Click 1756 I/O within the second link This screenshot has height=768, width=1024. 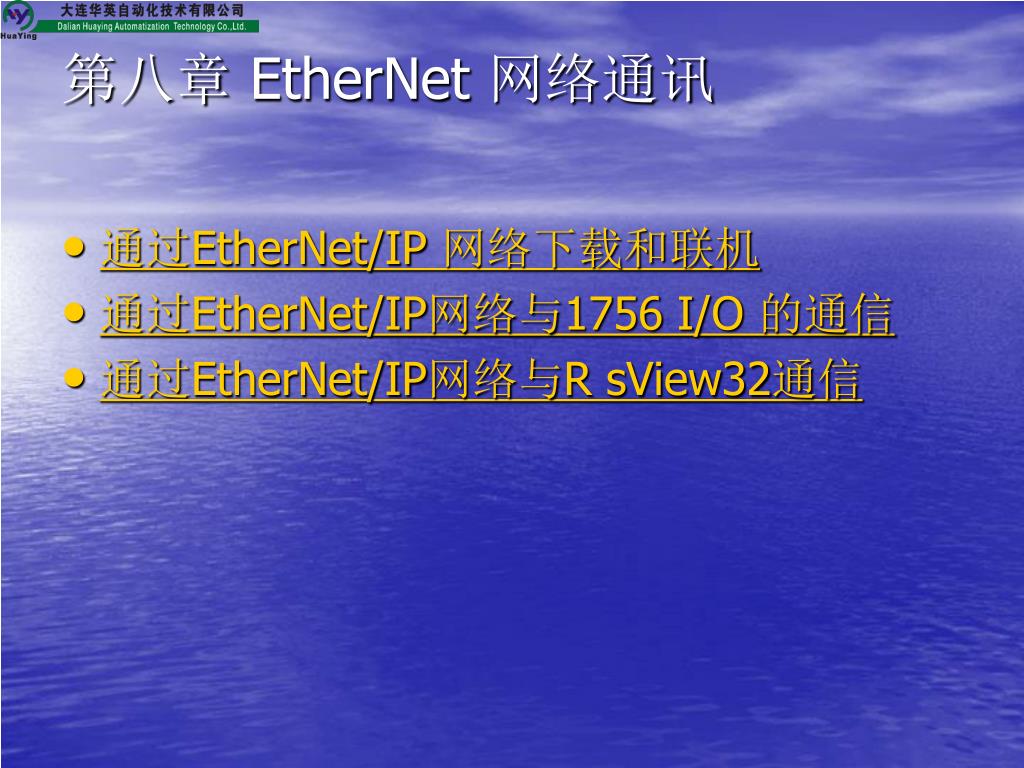[654, 315]
